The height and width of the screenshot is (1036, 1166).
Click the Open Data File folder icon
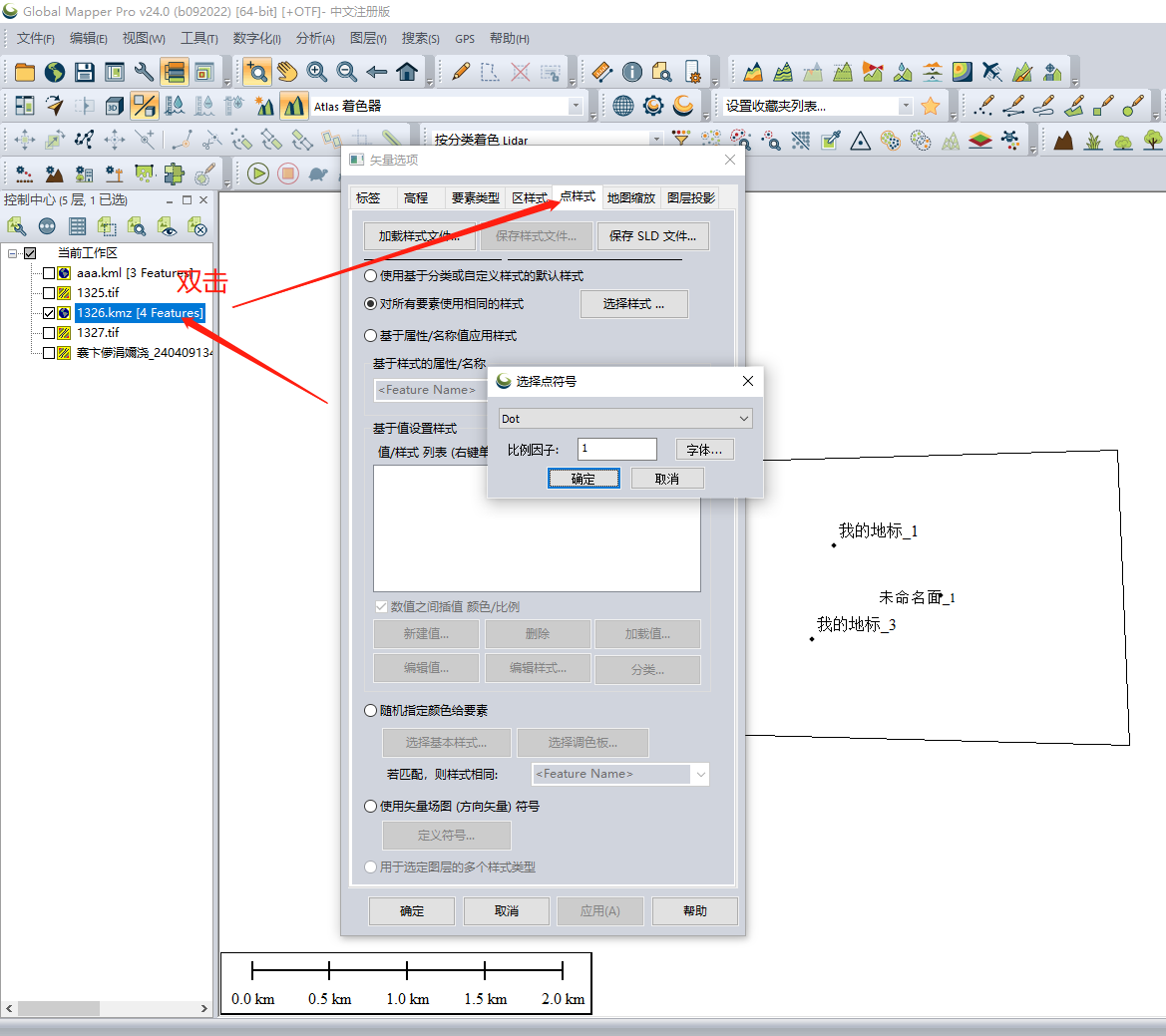click(25, 72)
